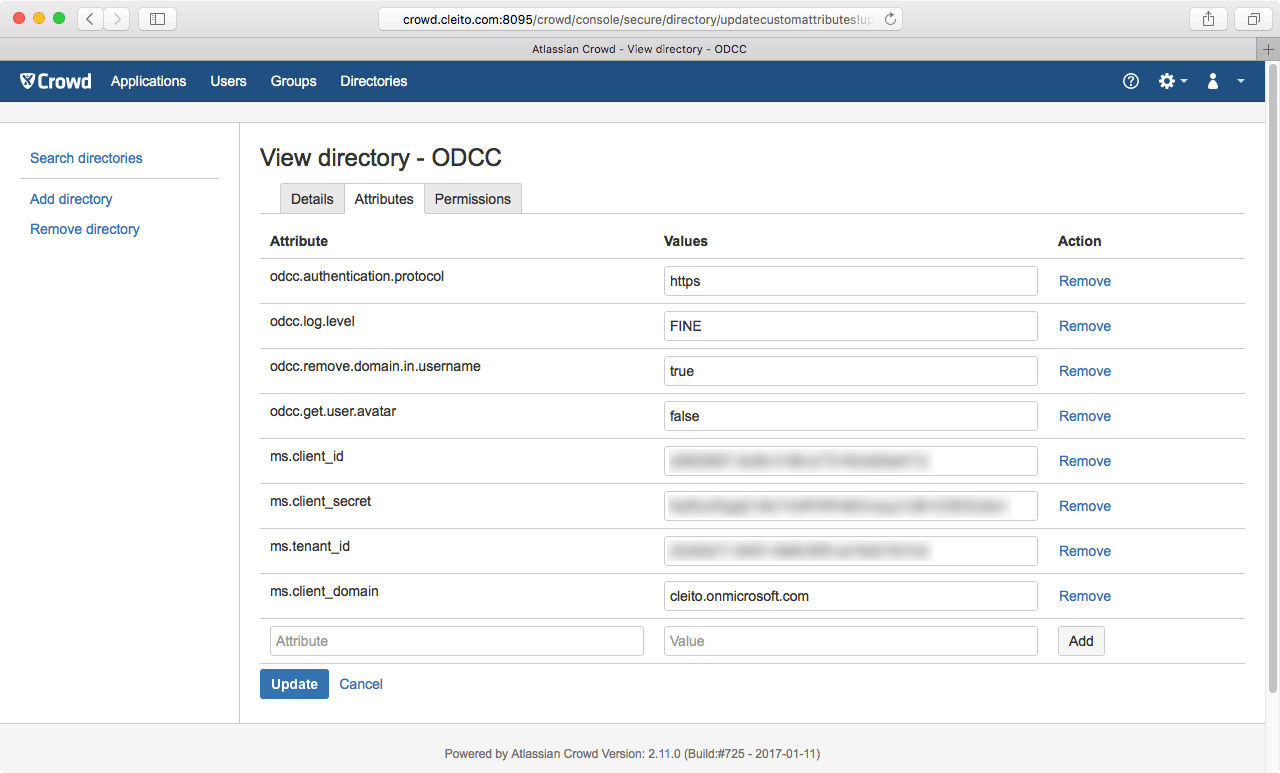Open the administration gear menu
This screenshot has width=1280, height=773.
click(1172, 82)
